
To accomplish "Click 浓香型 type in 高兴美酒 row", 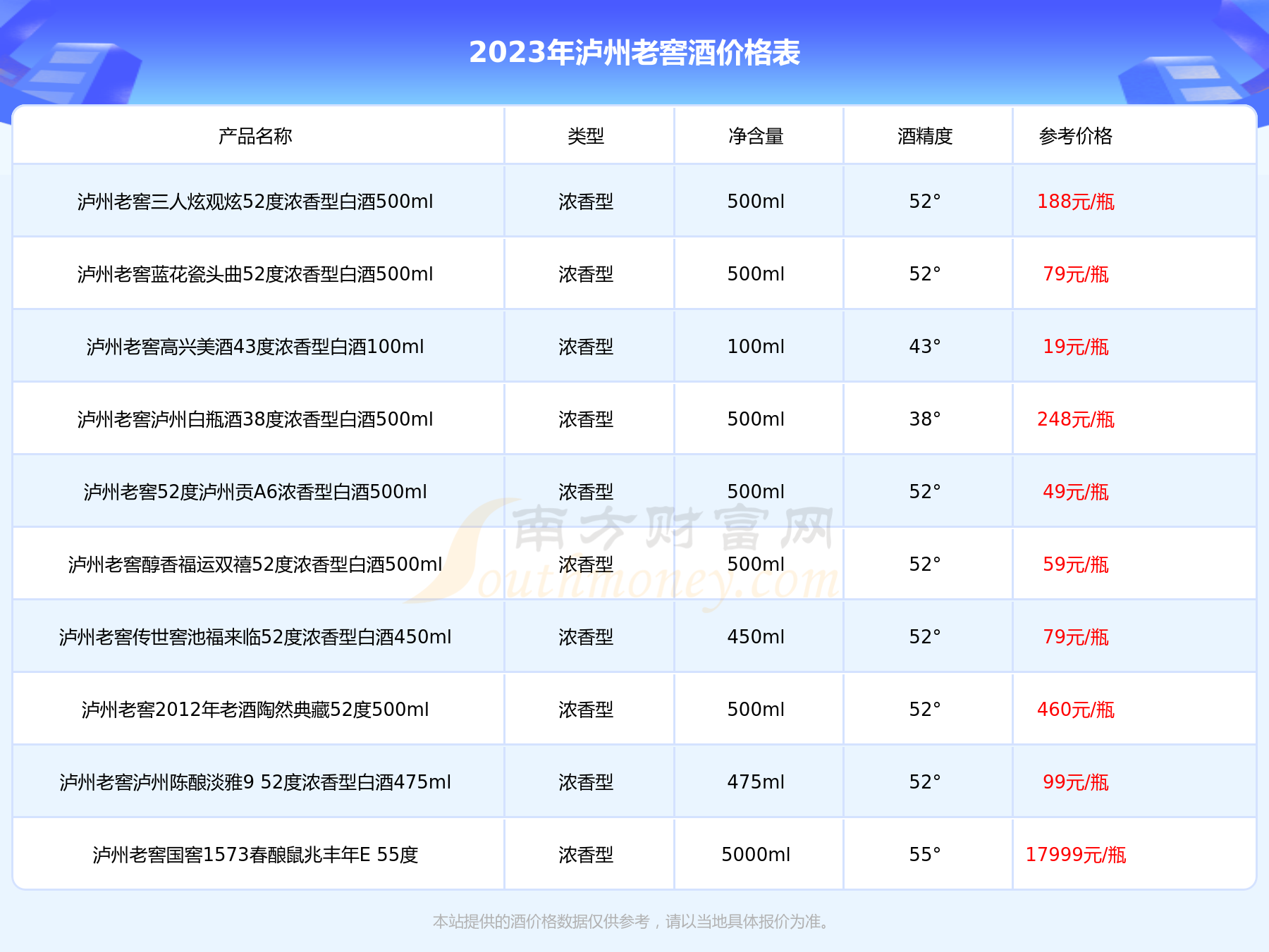I will tap(586, 347).
